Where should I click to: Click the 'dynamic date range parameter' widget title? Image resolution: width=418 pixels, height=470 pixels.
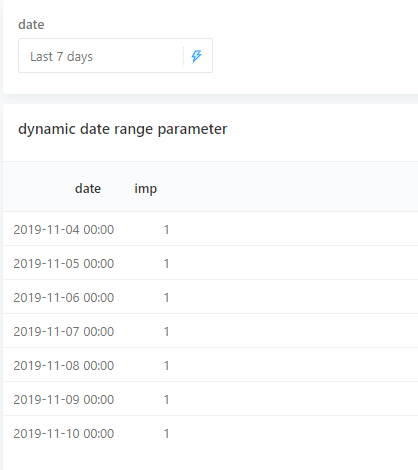123,129
